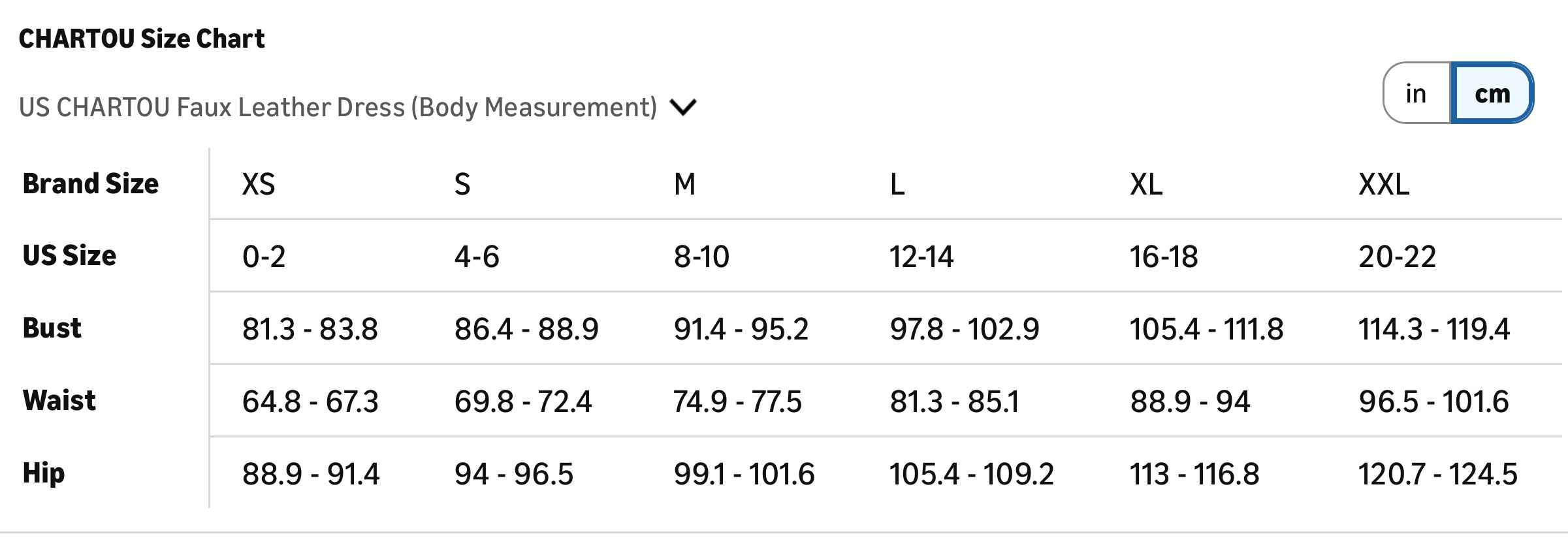This screenshot has width=1568, height=538.
Task: Click hip value 120.7 - 124.5
Action: 1437,474
